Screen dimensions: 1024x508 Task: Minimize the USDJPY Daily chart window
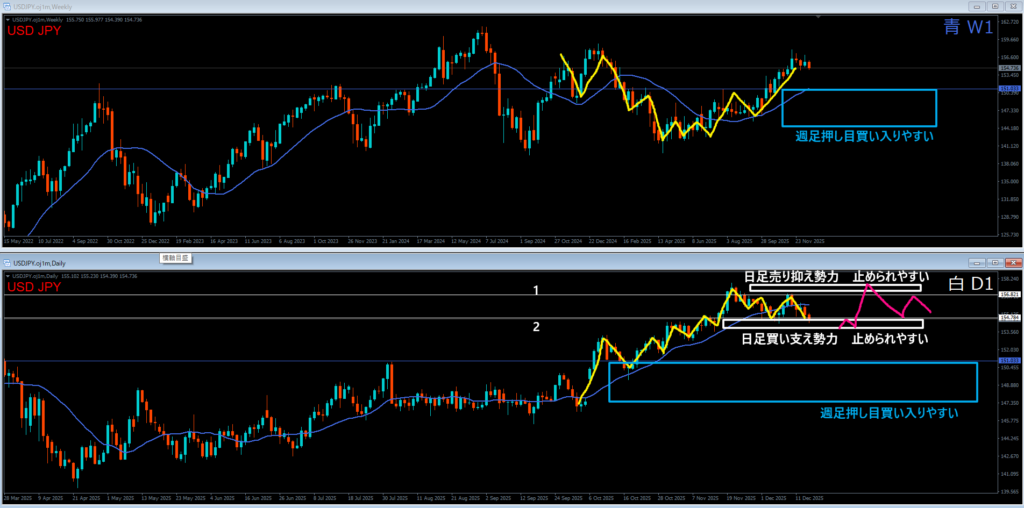(978, 262)
